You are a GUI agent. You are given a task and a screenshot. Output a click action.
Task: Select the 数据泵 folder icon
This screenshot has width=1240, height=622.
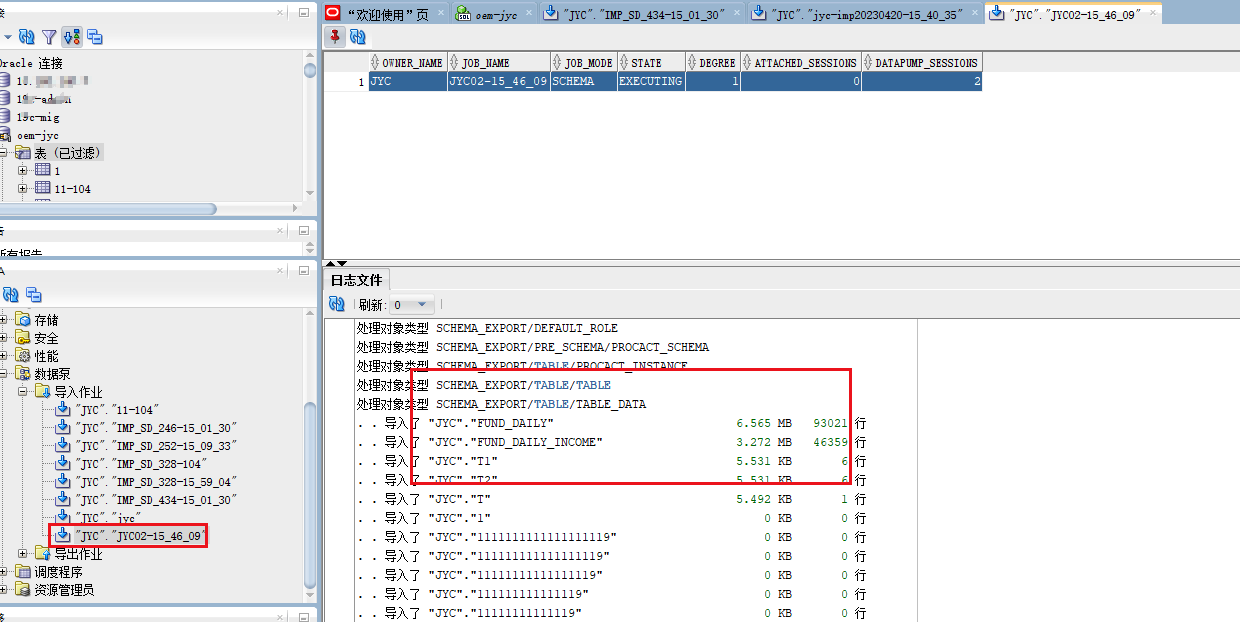23,374
